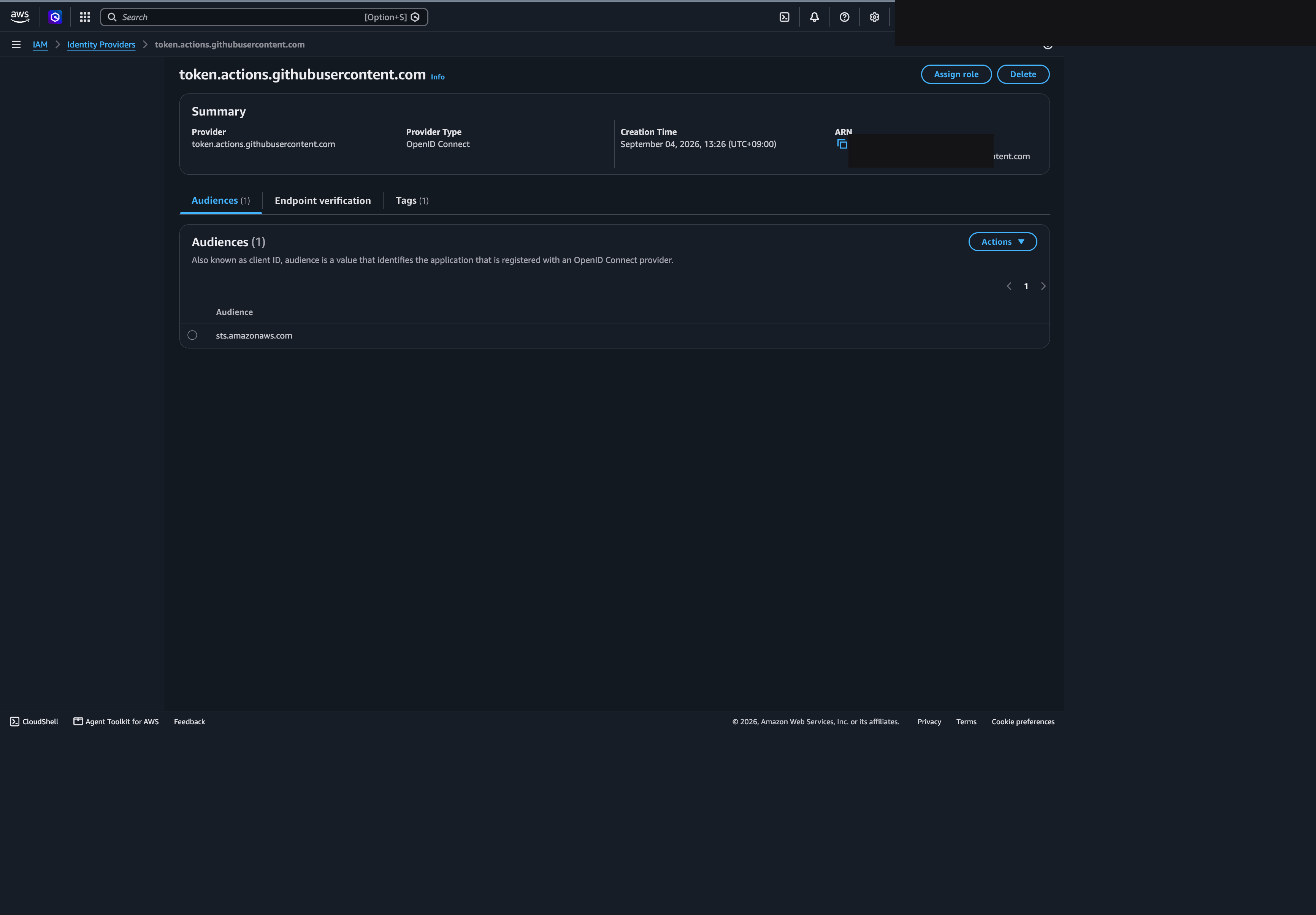Switch to the Tags tab
The height and width of the screenshot is (915, 1316).
412,201
